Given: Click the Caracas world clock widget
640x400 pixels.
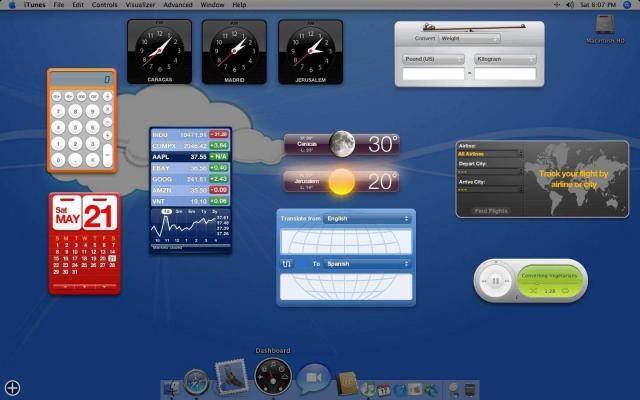Looking at the screenshot, I should 160,51.
